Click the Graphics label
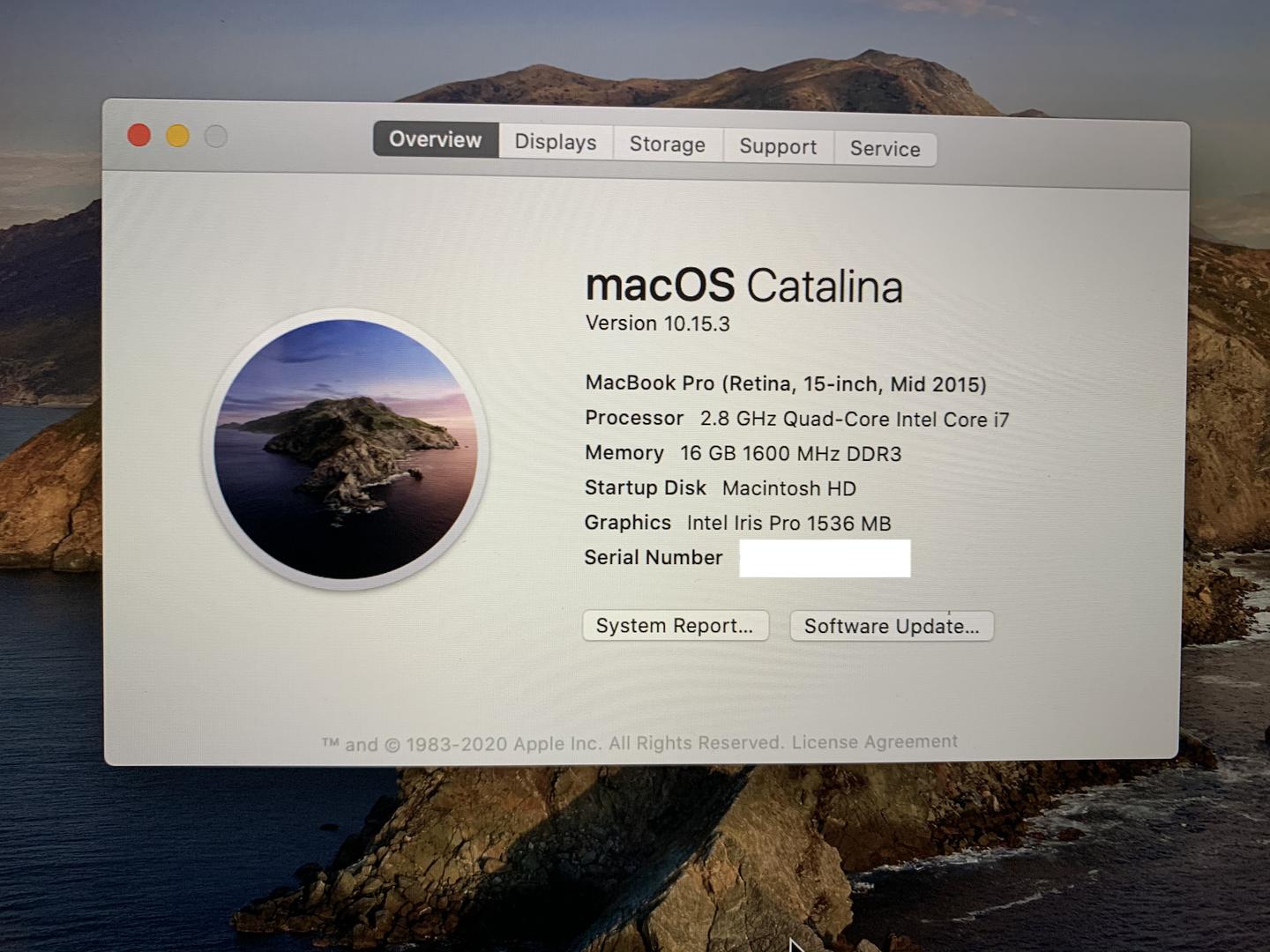This screenshot has width=1270, height=952. pos(628,522)
